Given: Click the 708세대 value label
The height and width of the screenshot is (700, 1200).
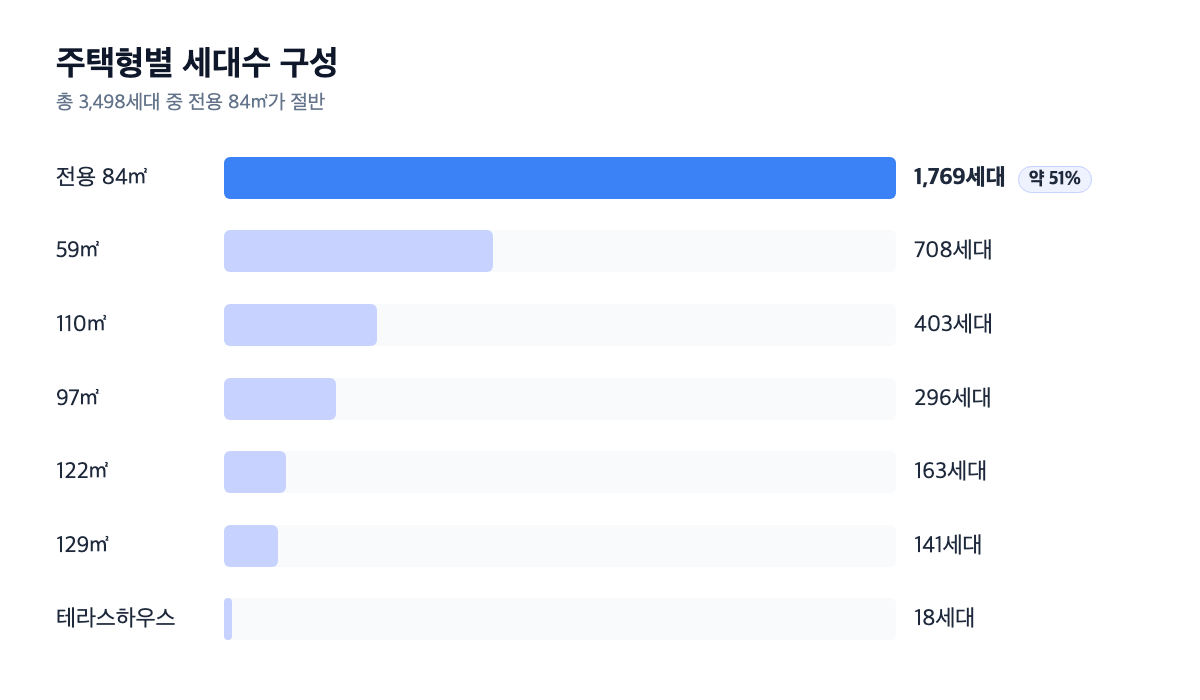Looking at the screenshot, I should point(953,251).
